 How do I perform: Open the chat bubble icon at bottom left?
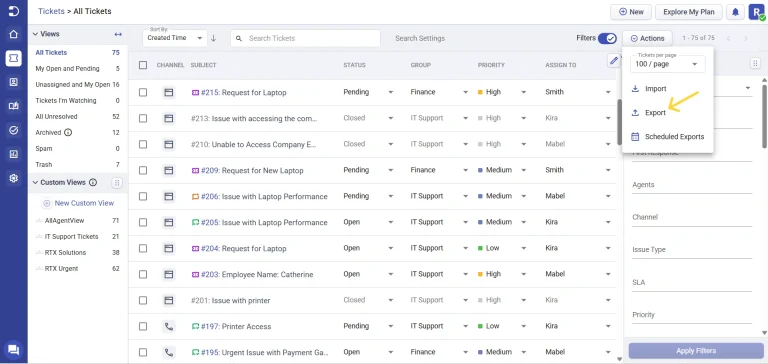[x=14, y=350]
